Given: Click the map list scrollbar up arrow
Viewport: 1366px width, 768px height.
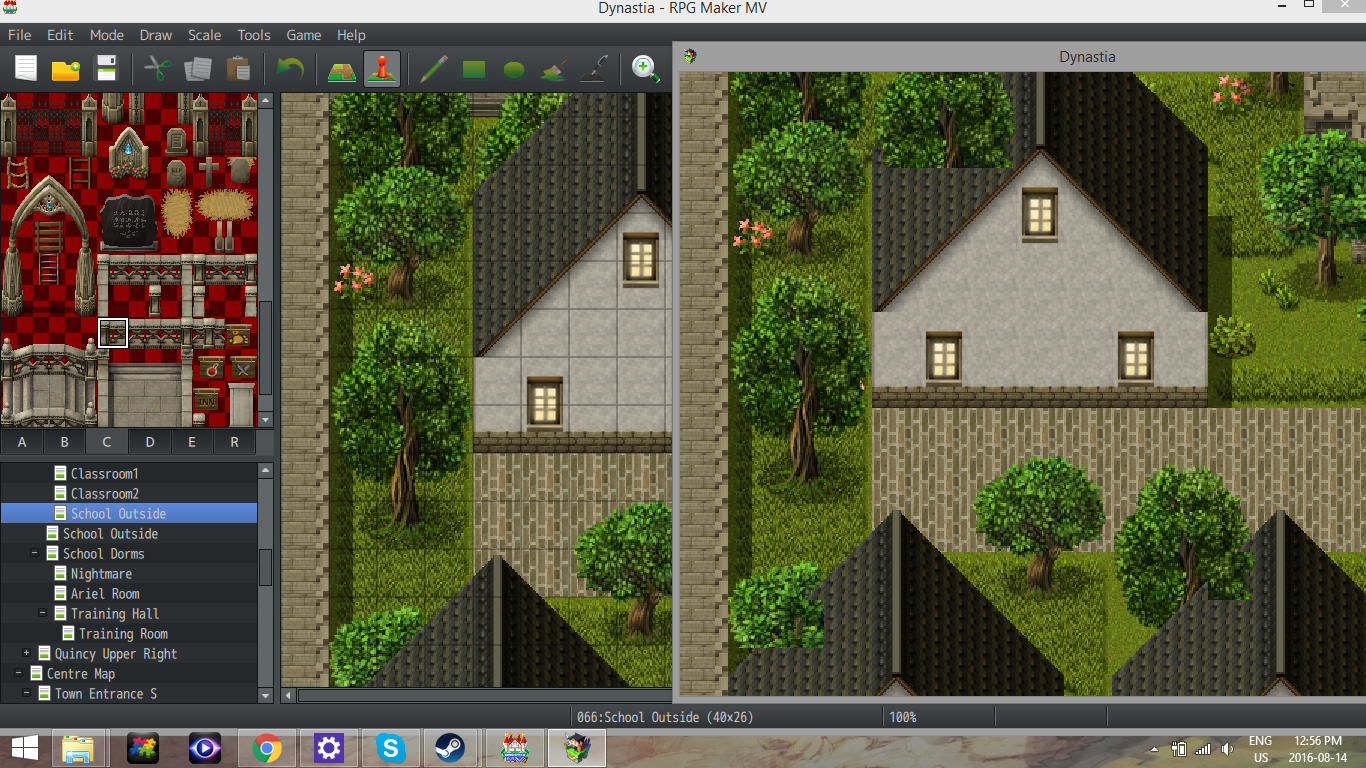Looking at the screenshot, I should pos(266,470).
